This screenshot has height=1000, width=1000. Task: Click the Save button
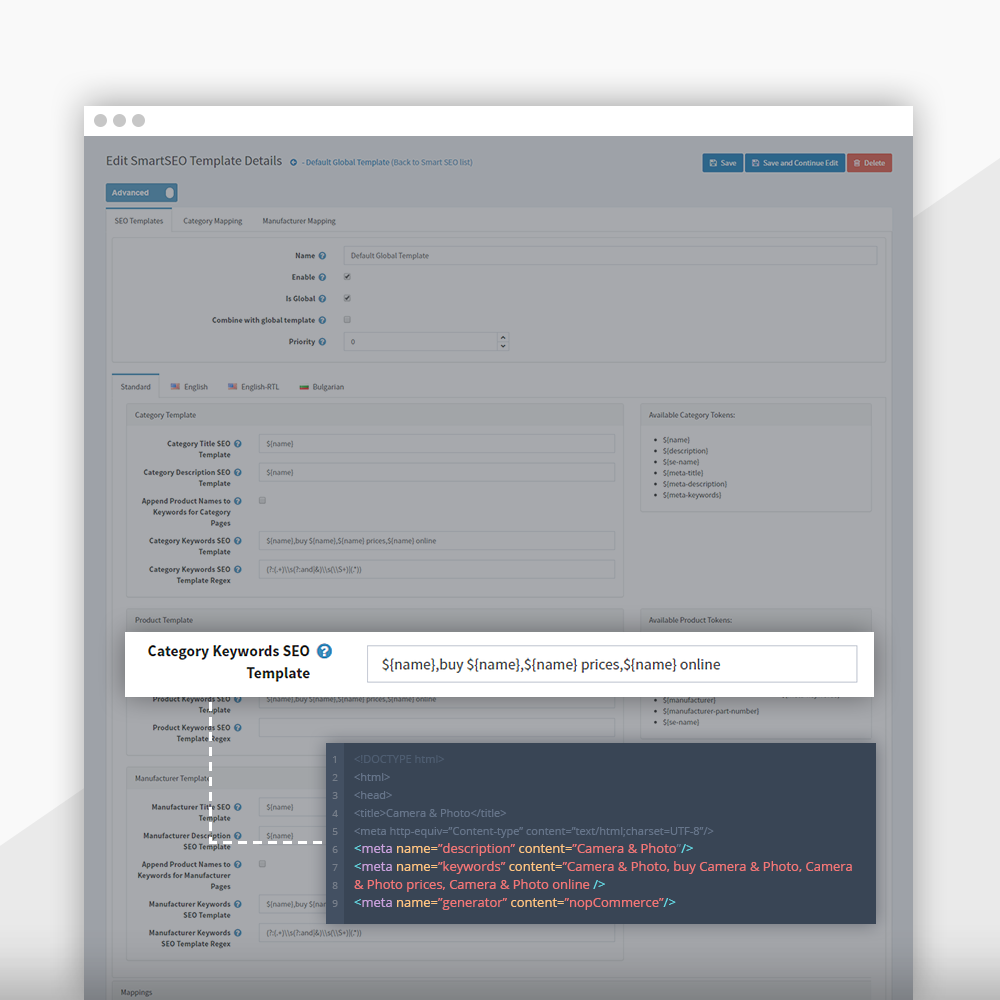[x=723, y=163]
